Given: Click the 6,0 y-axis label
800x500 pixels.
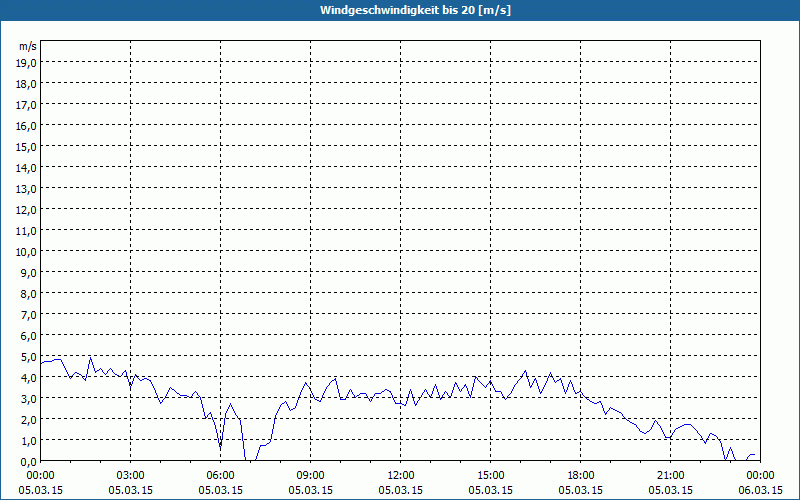Looking at the screenshot, I should tap(29, 336).
